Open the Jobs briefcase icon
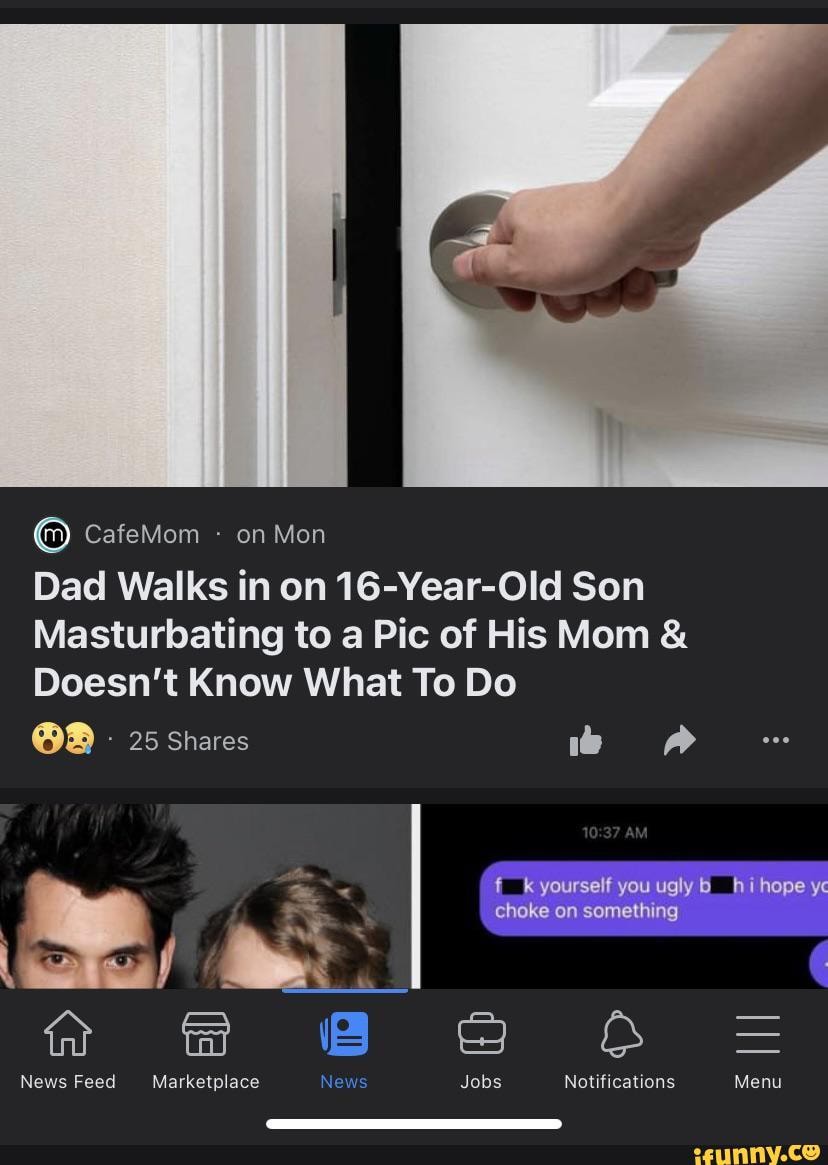Image resolution: width=828 pixels, height=1165 pixels. point(482,1033)
